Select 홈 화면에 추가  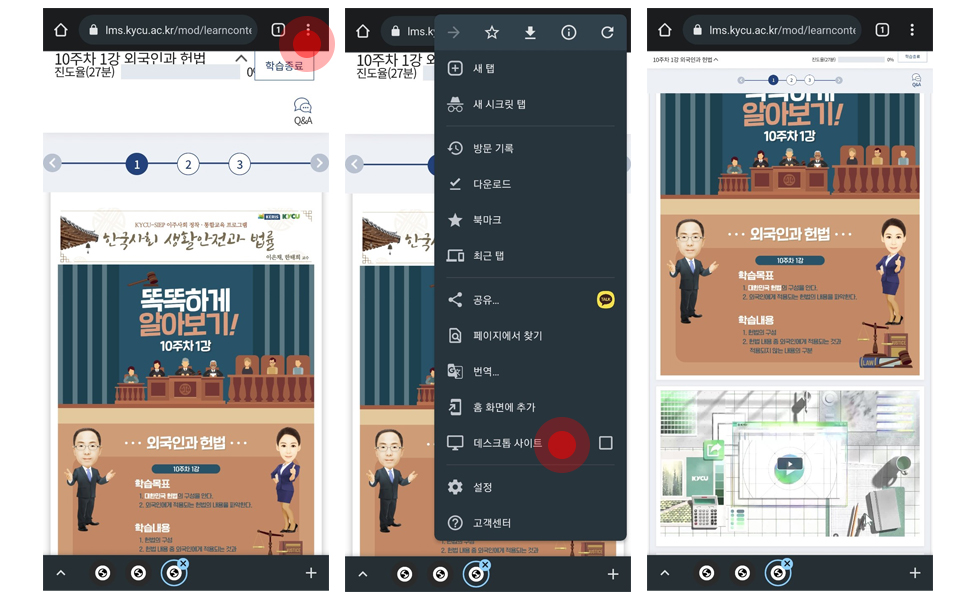coord(530,407)
